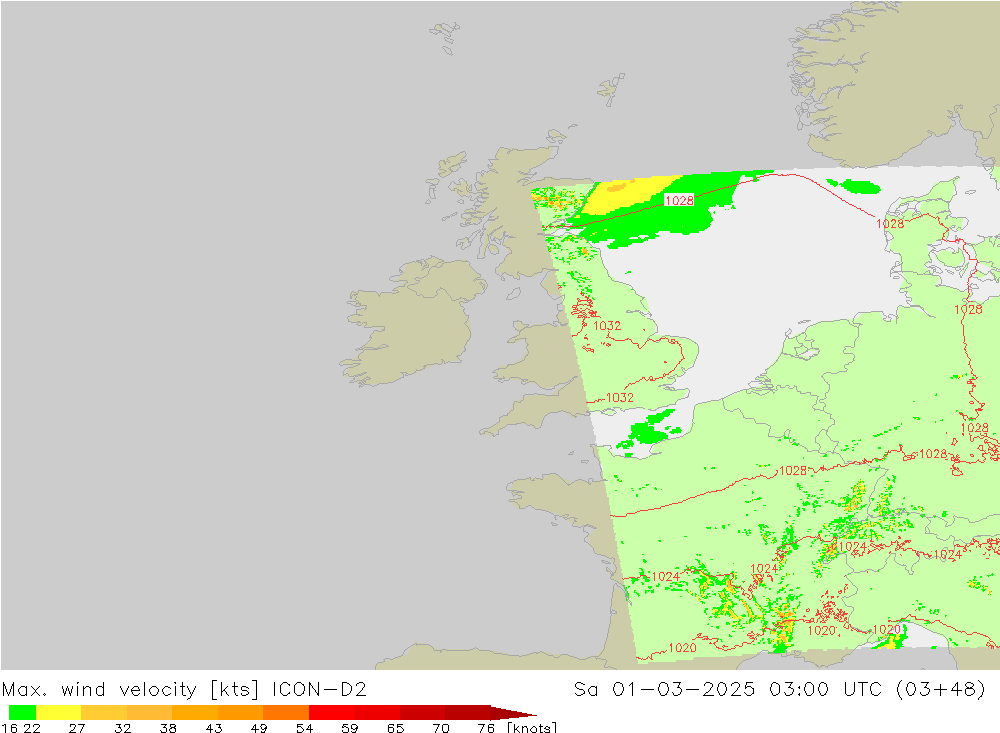Click the dark red swatch between 70 and 76

[x=467, y=713]
